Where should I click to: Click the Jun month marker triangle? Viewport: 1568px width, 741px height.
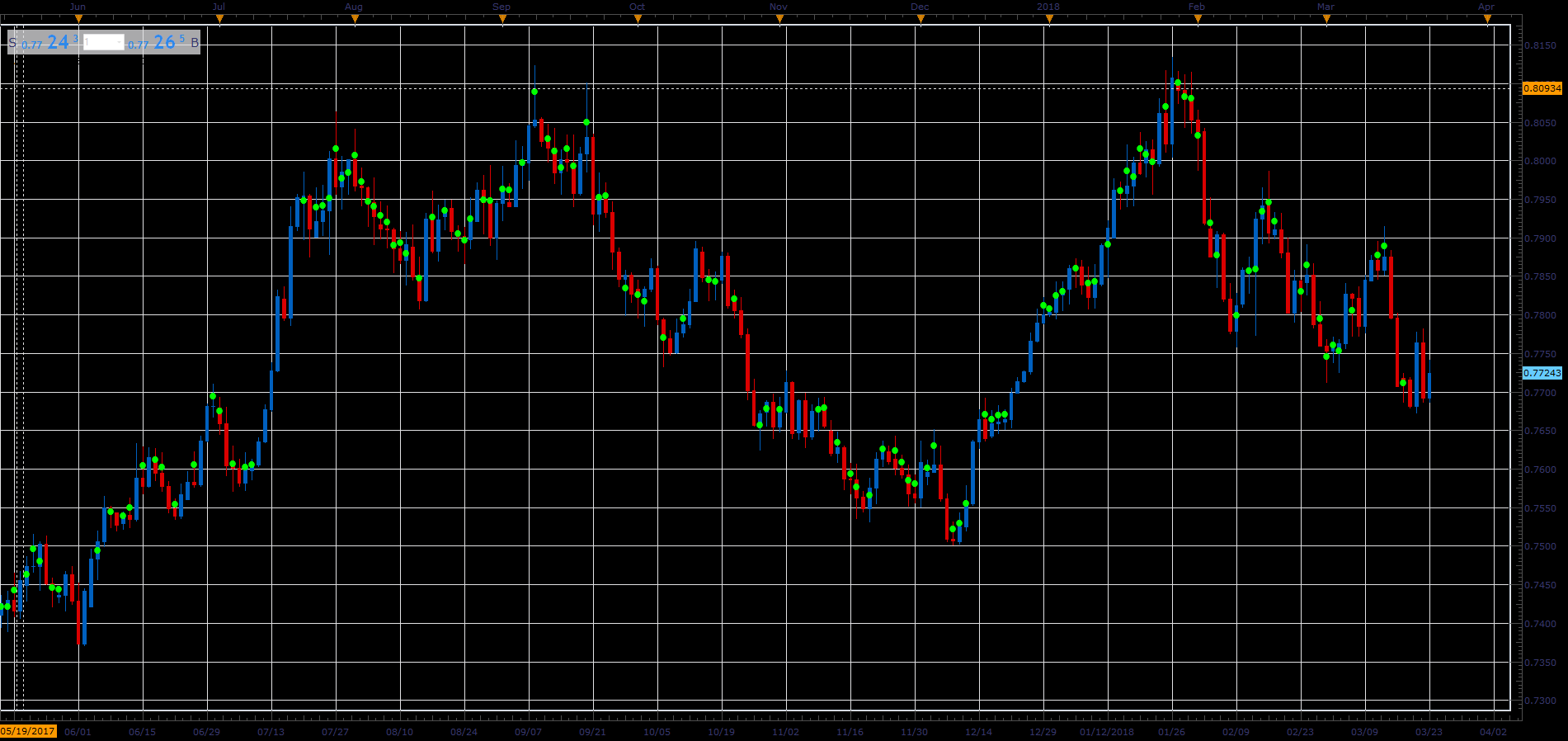78,20
